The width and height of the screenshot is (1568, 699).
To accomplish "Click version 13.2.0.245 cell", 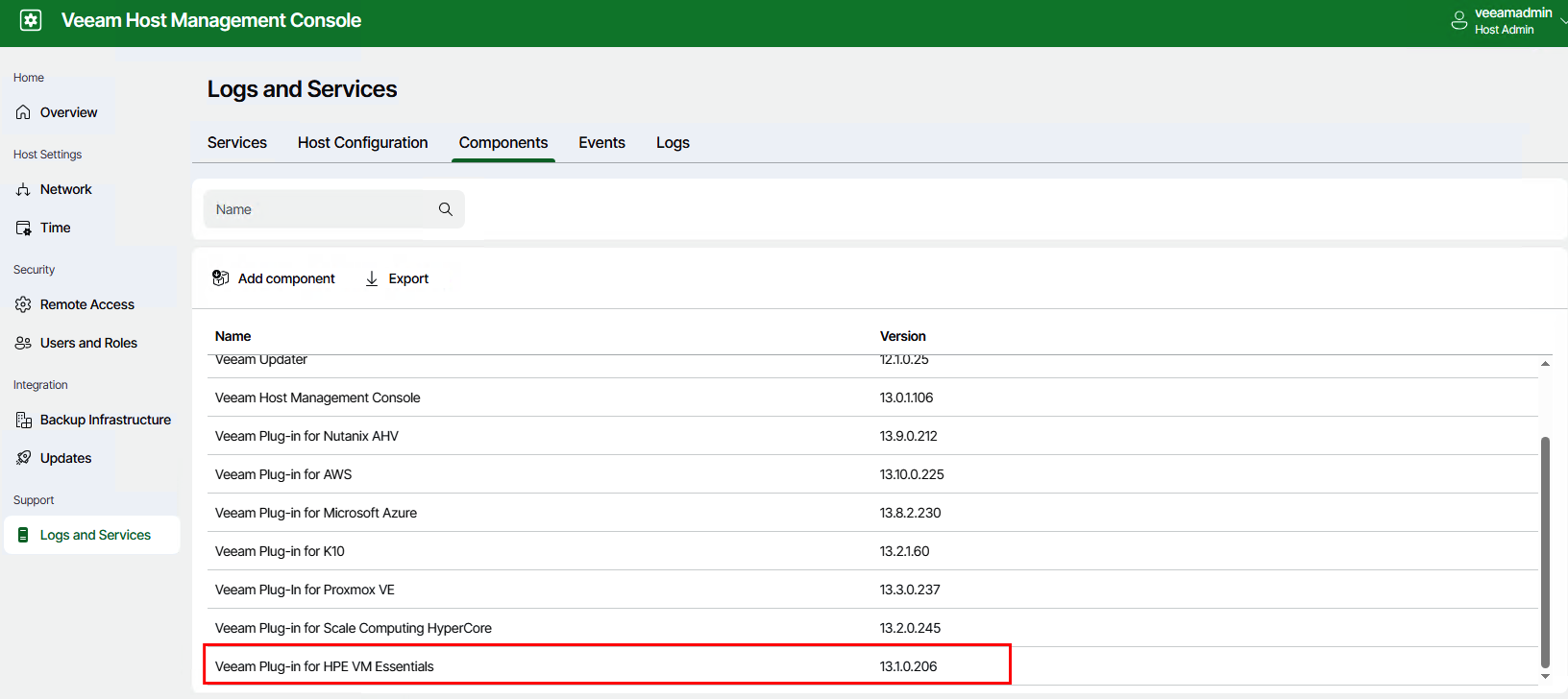I will tap(911, 628).
